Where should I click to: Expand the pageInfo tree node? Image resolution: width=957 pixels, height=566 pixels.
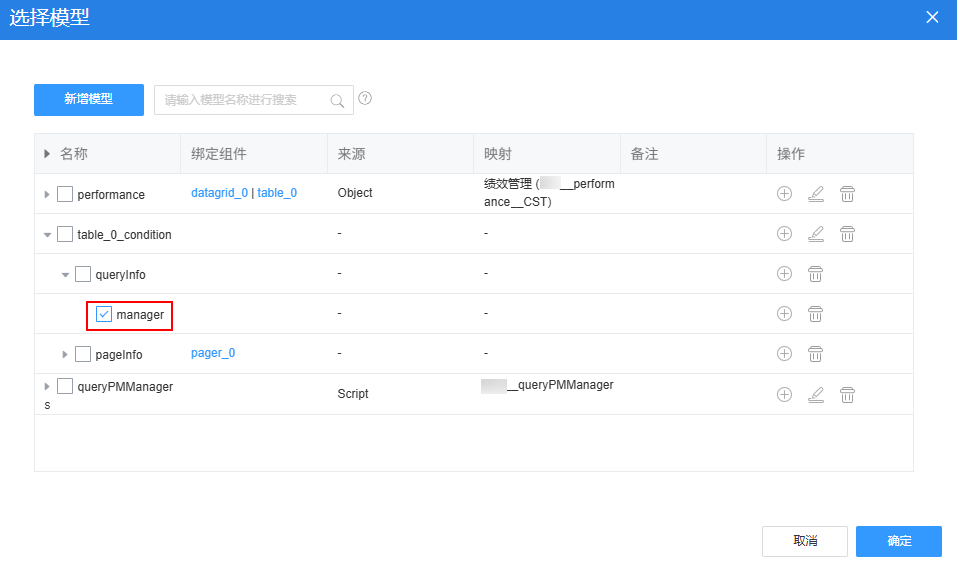tap(65, 354)
